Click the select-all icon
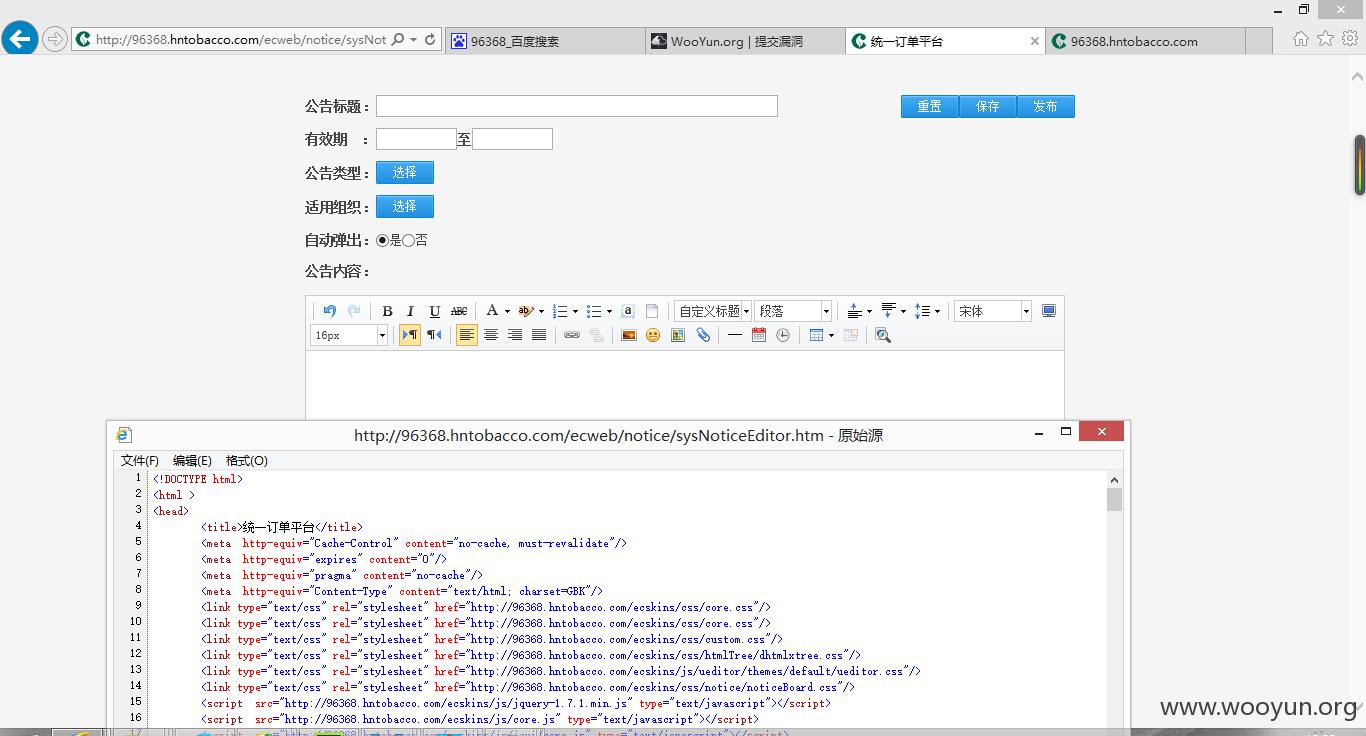Viewport: 1366px width, 736px height. pyautogui.click(x=628, y=311)
